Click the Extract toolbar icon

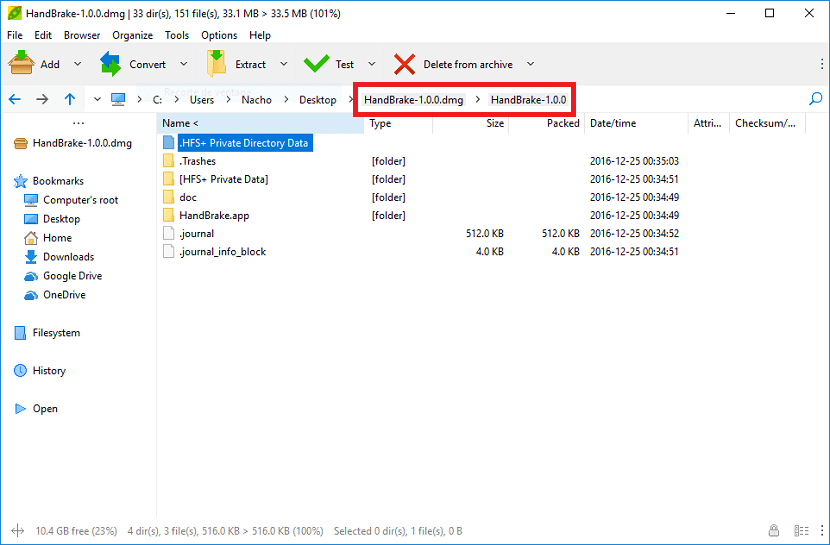[216, 63]
